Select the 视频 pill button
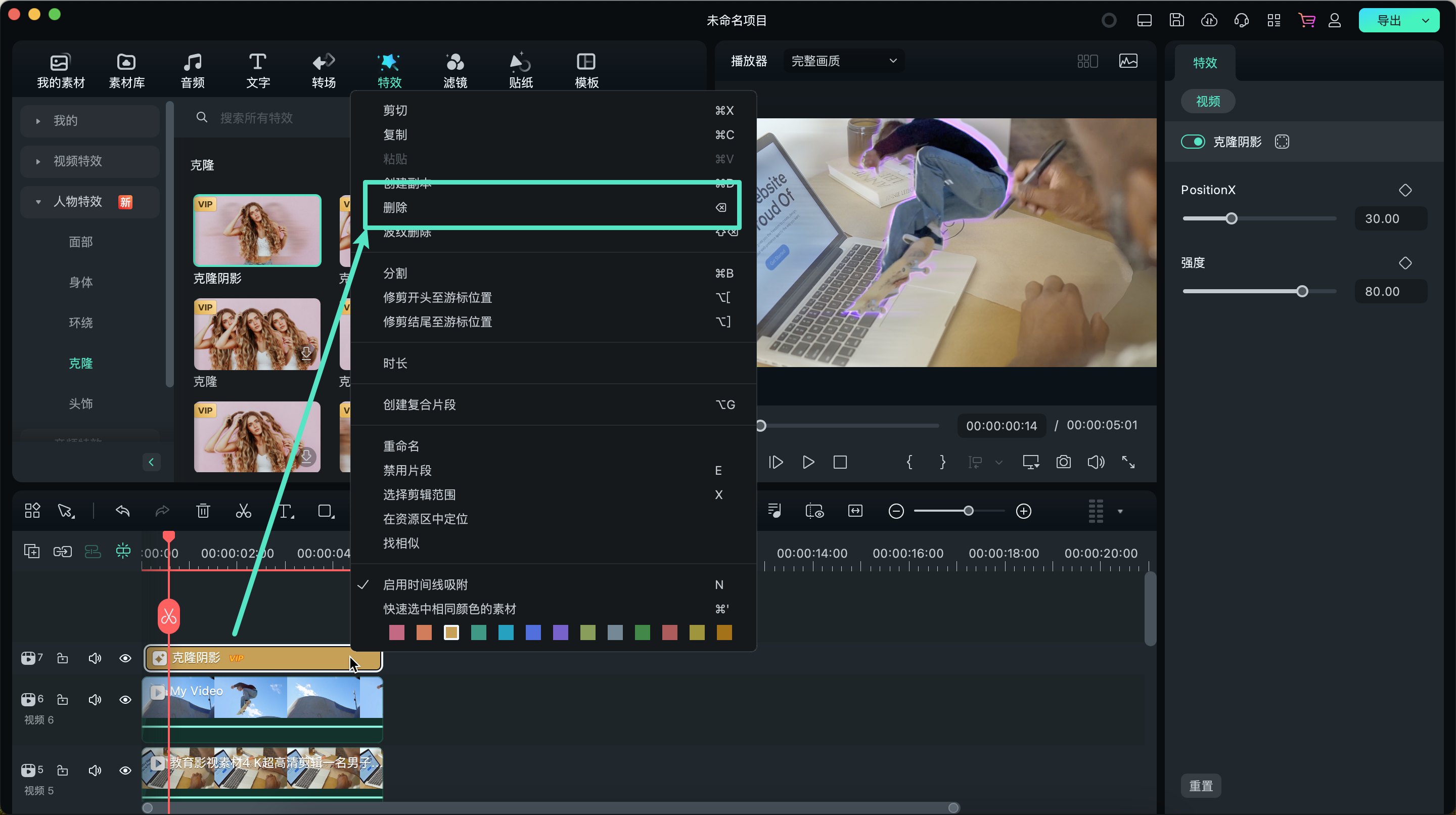 1208,101
